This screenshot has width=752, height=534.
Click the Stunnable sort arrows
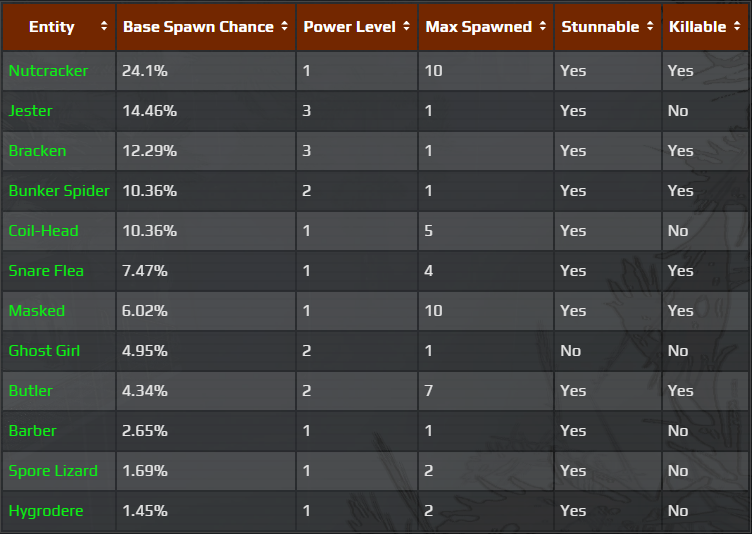(x=650, y=27)
